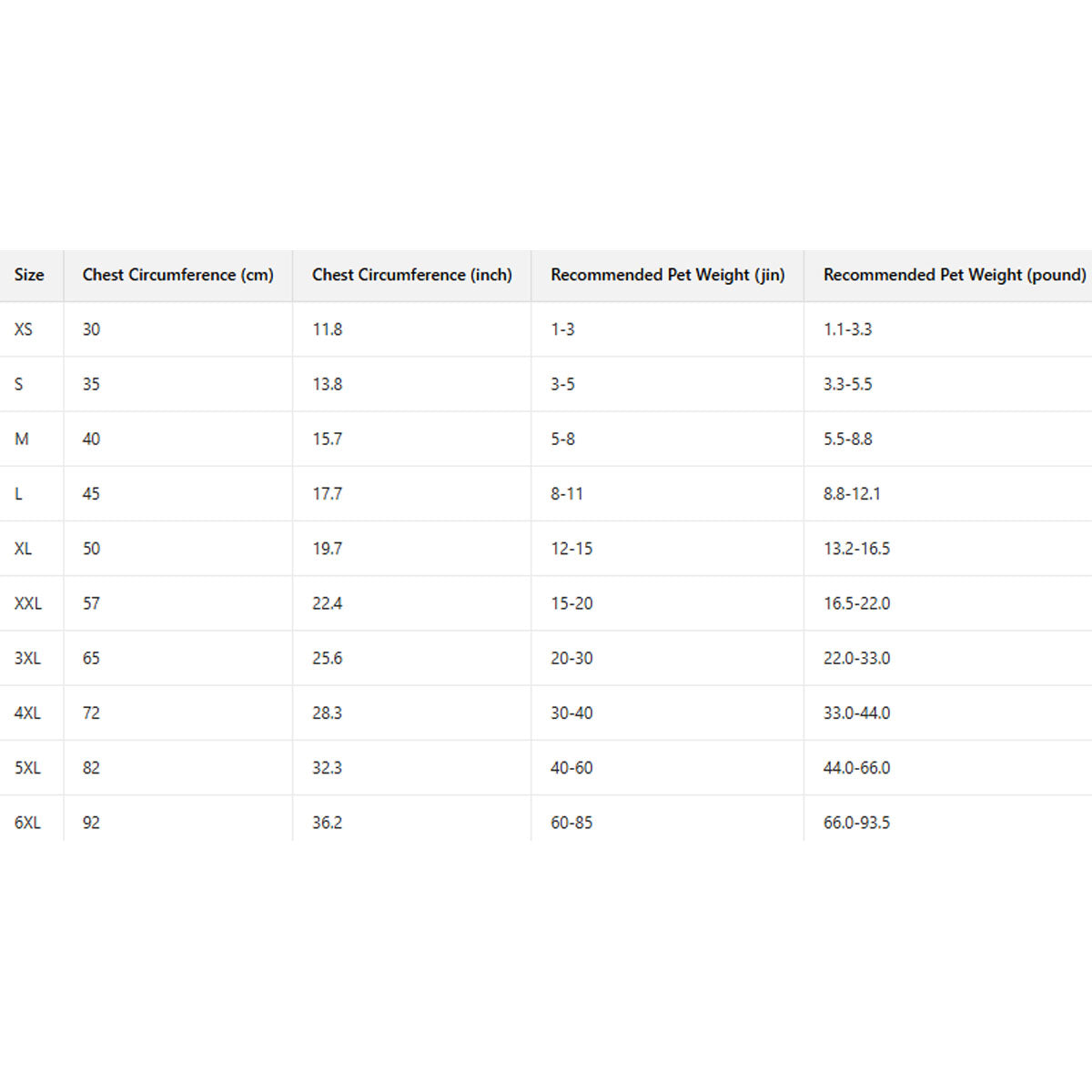Click the Size column header

coord(29,275)
